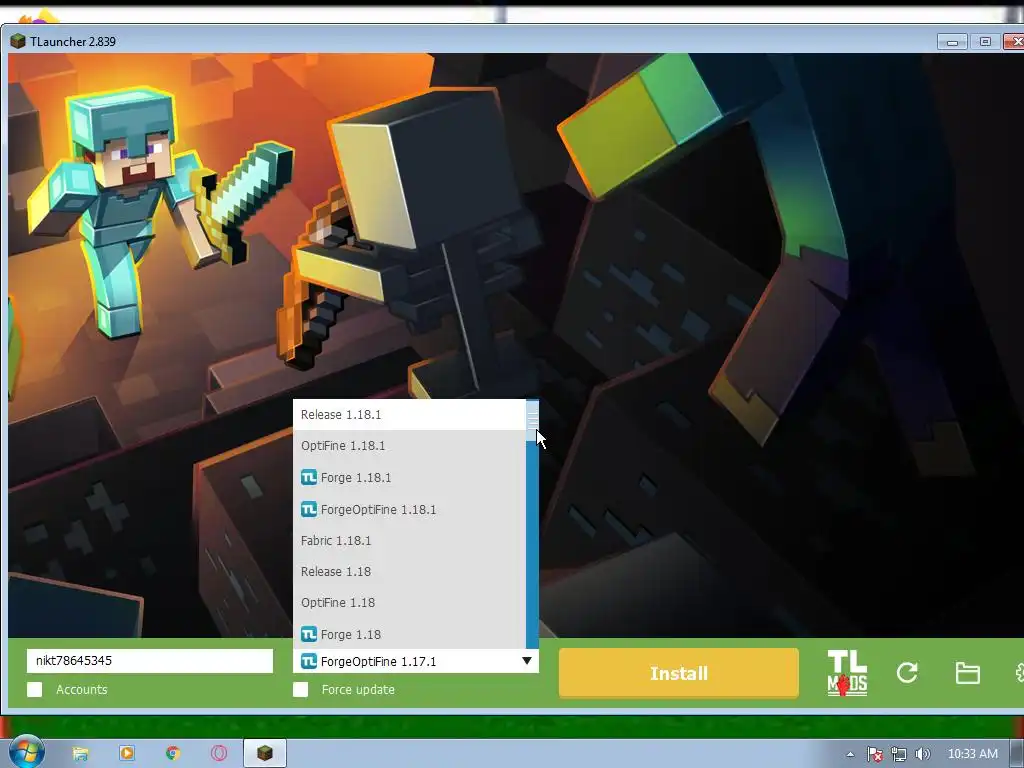
Task: Click the refresh versions icon
Action: click(907, 673)
